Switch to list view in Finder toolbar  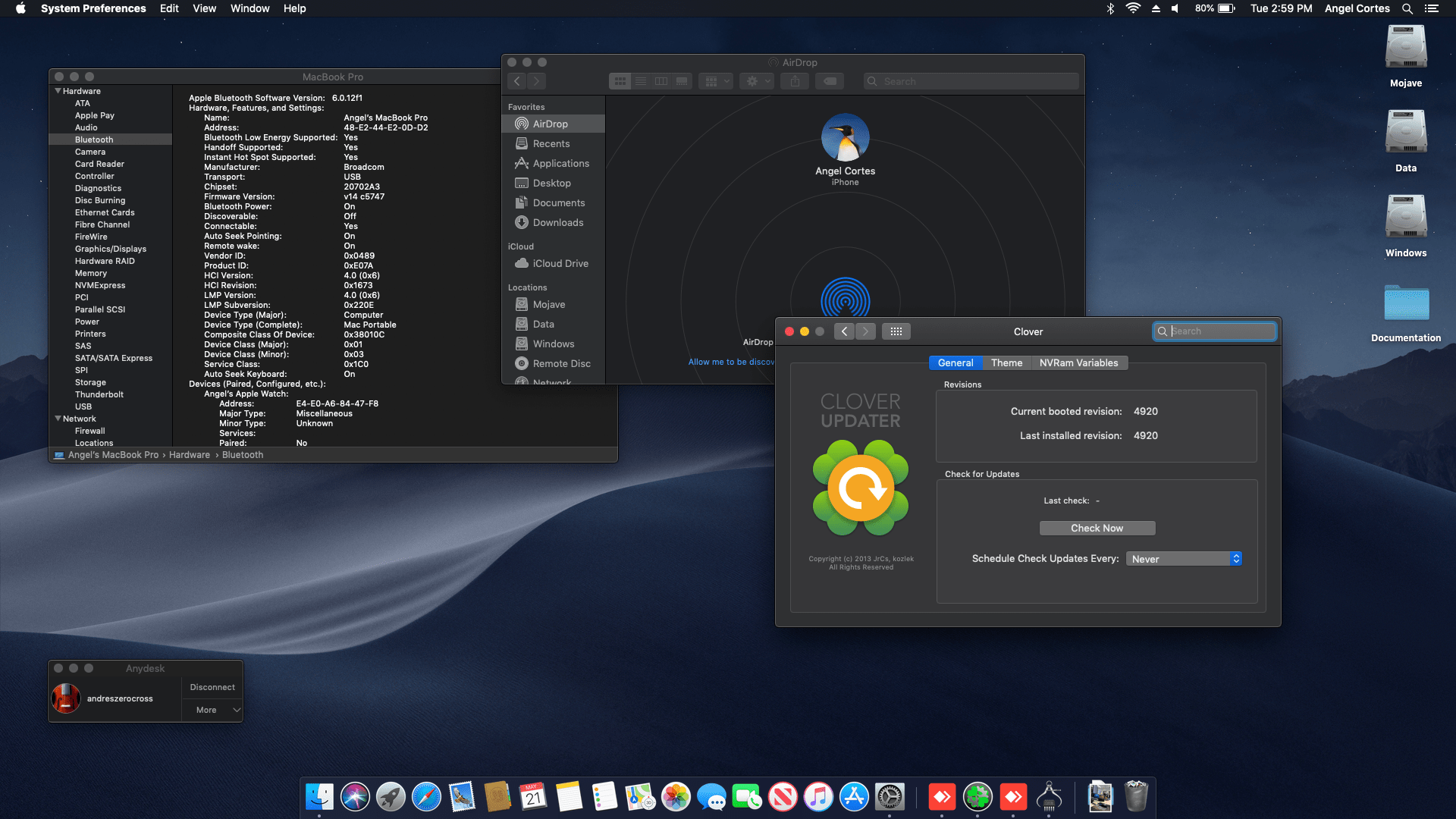tap(641, 81)
